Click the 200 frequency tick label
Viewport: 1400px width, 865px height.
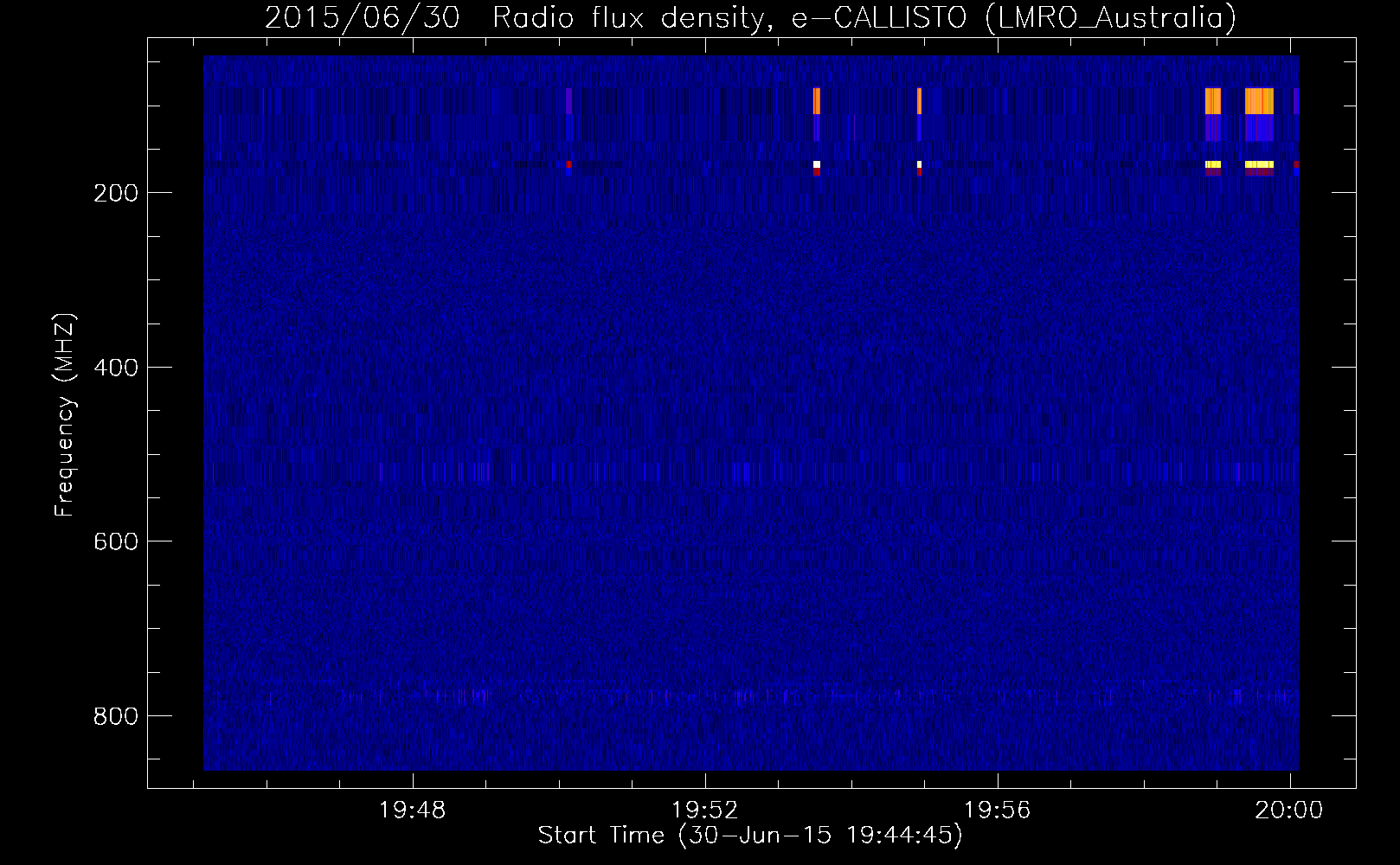116,193
